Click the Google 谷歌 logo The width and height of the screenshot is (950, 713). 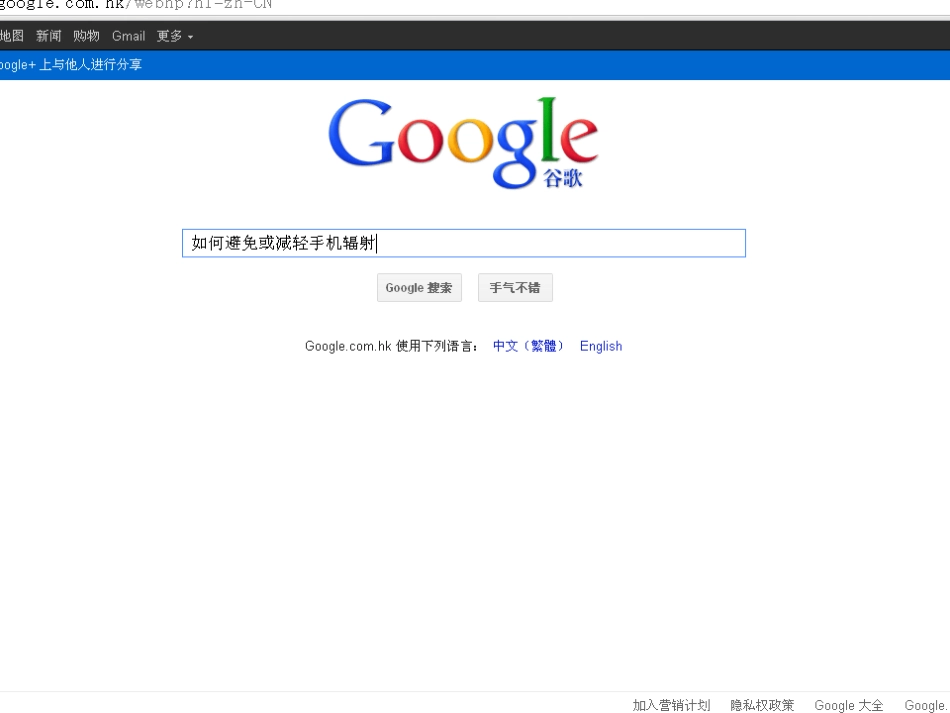click(x=463, y=144)
